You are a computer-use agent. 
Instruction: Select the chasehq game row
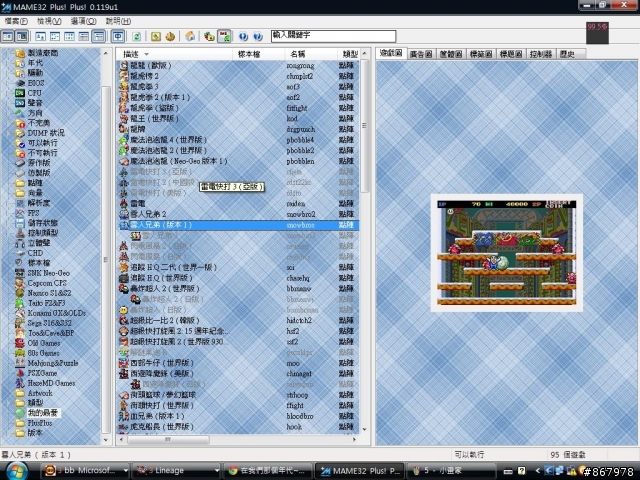pos(238,278)
